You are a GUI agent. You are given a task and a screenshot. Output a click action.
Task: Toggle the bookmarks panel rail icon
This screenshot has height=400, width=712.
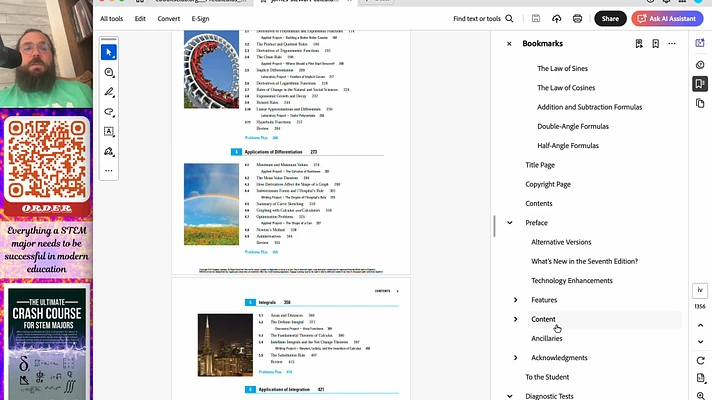(x=700, y=84)
